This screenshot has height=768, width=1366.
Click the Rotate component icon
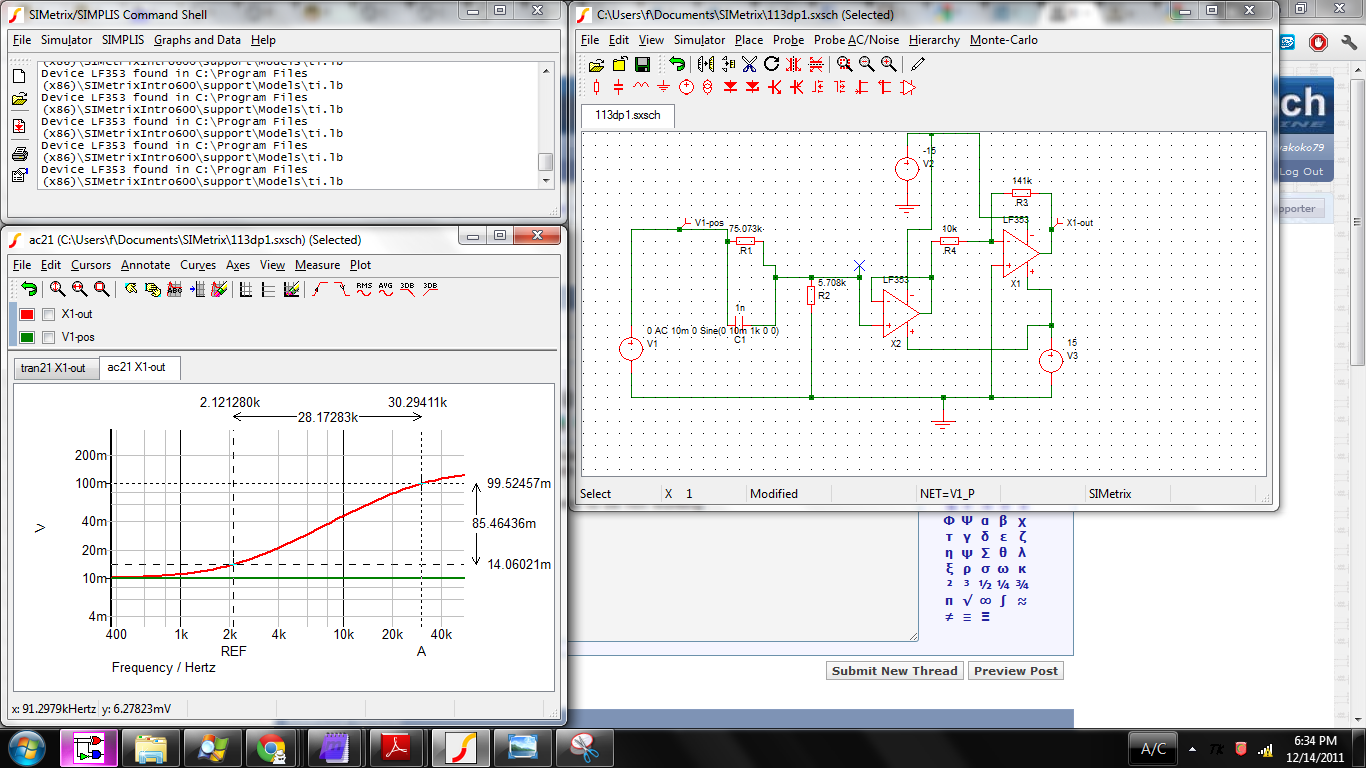tap(771, 64)
